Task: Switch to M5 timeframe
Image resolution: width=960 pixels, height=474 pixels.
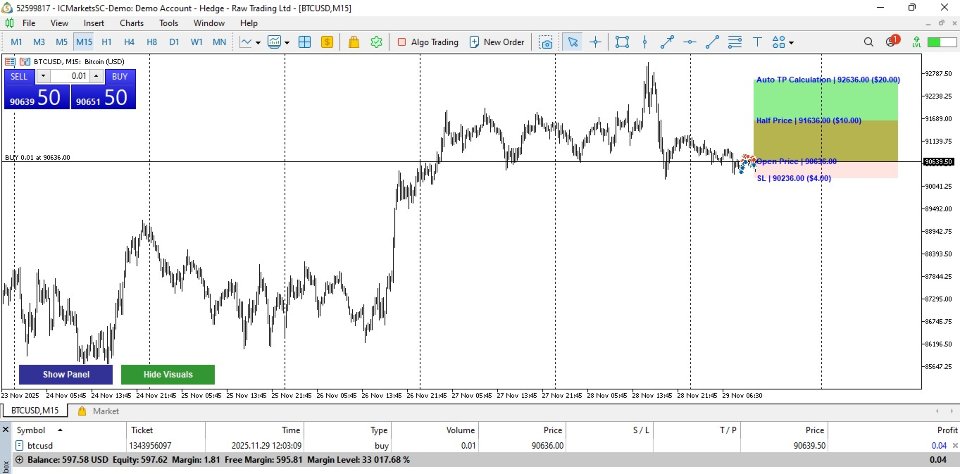Action: tap(61, 42)
